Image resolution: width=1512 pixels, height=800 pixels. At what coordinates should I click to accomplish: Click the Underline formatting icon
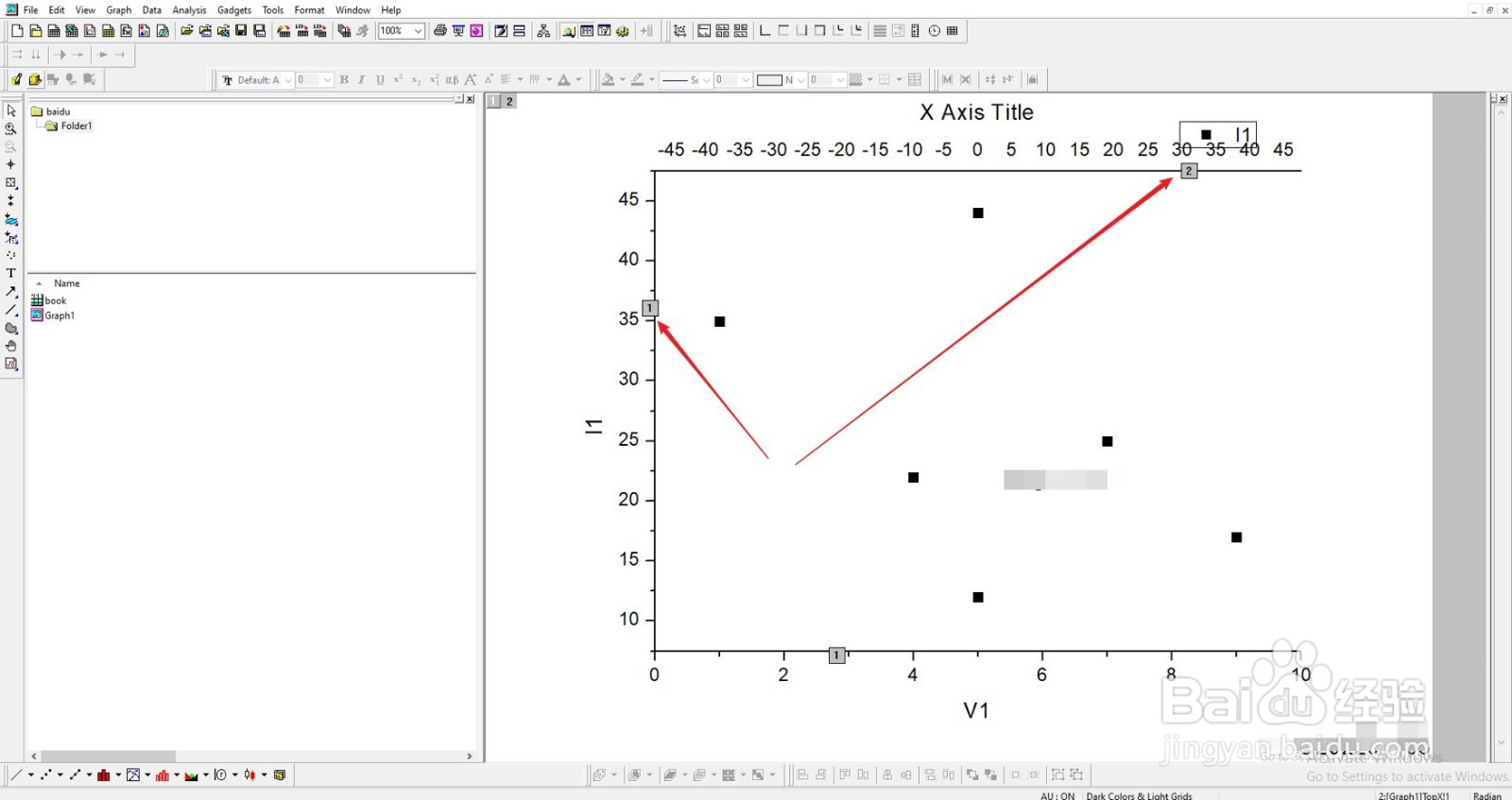point(380,80)
